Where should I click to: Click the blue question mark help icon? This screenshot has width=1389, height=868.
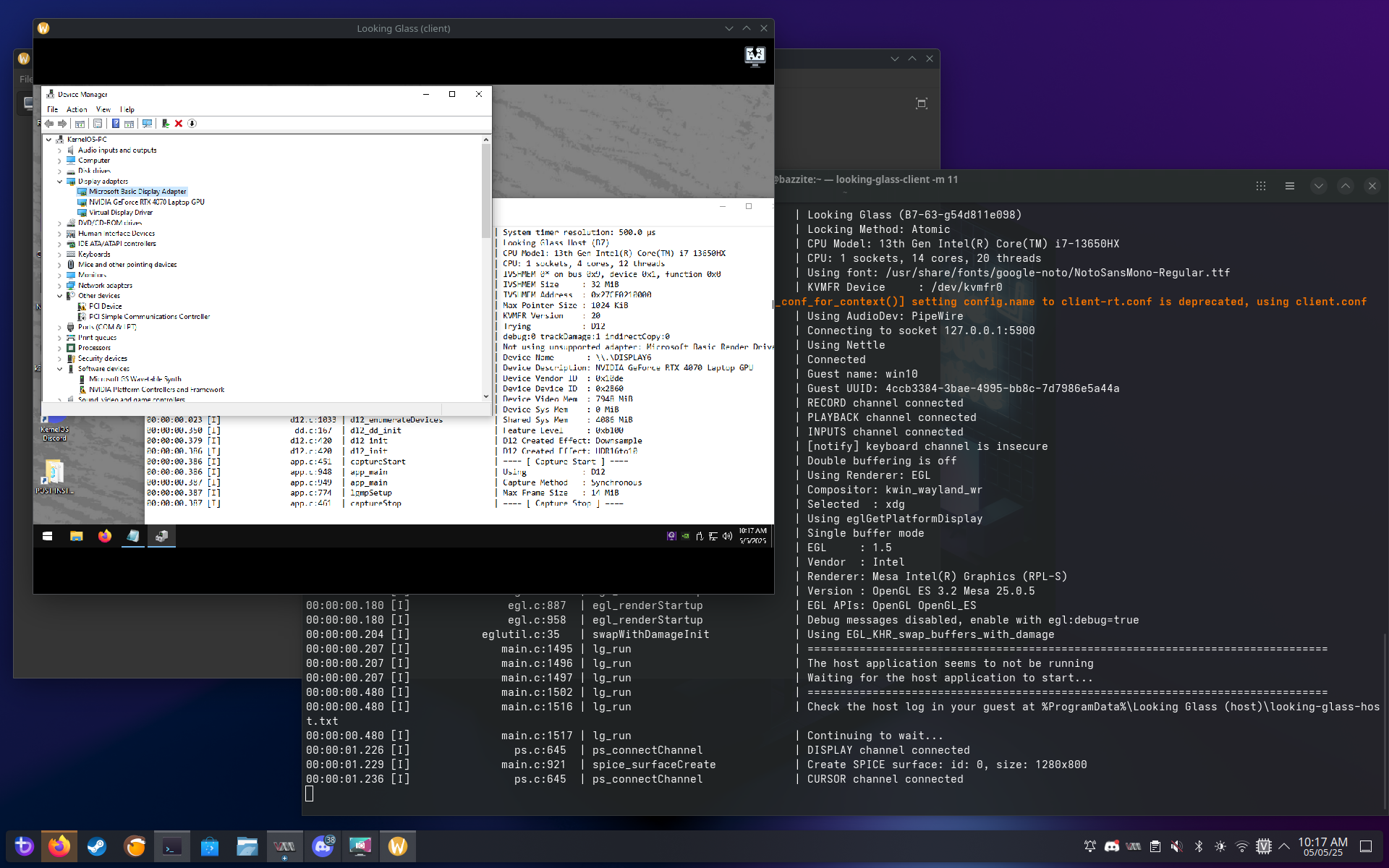pos(116,124)
